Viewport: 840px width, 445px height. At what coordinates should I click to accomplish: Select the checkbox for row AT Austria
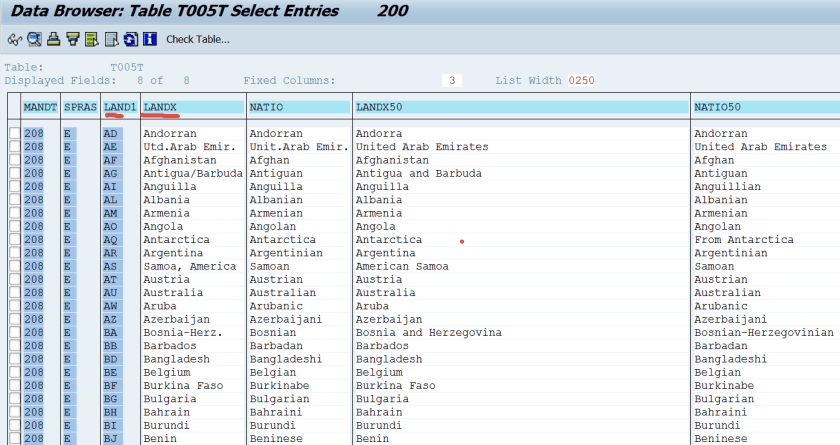[14, 280]
